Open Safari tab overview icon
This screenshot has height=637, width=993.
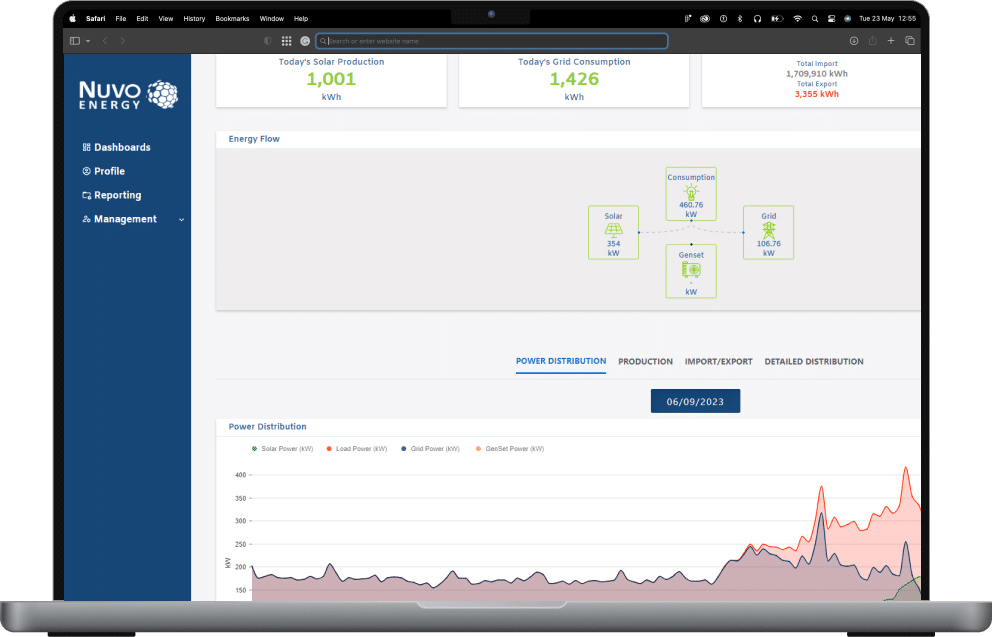pyautogui.click(x=909, y=41)
